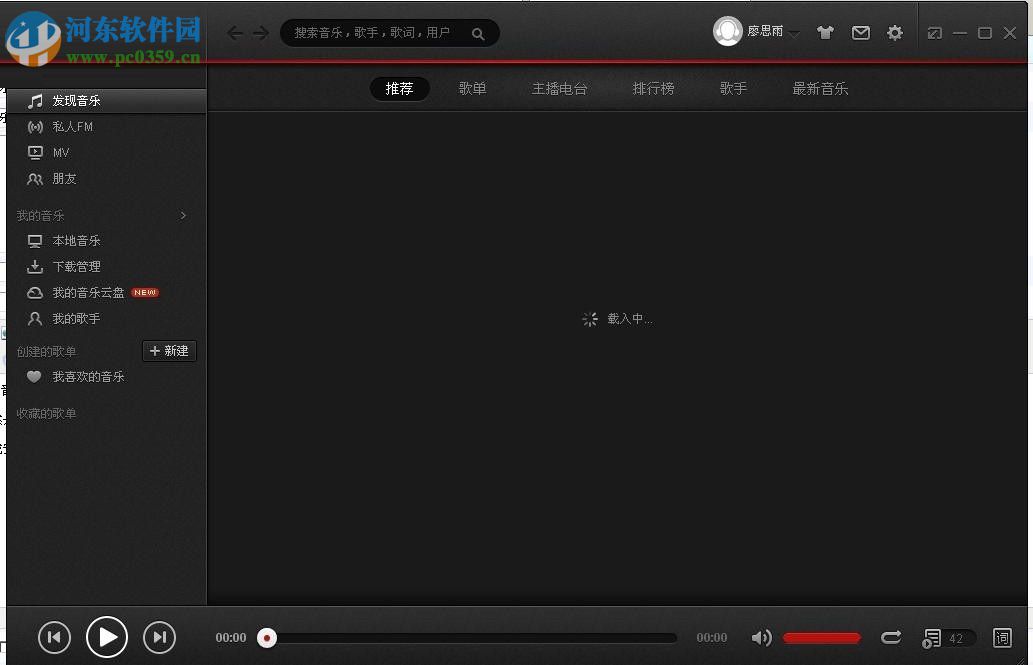The width and height of the screenshot is (1033, 665).
Task: Expand the 廖思雨 account dropdown
Action: click(x=795, y=32)
